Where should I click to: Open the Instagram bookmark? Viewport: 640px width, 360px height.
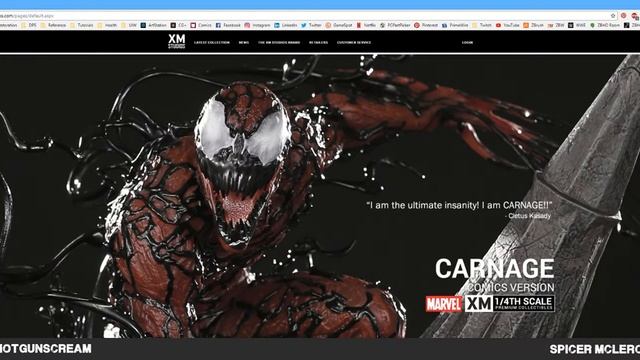tap(258, 25)
